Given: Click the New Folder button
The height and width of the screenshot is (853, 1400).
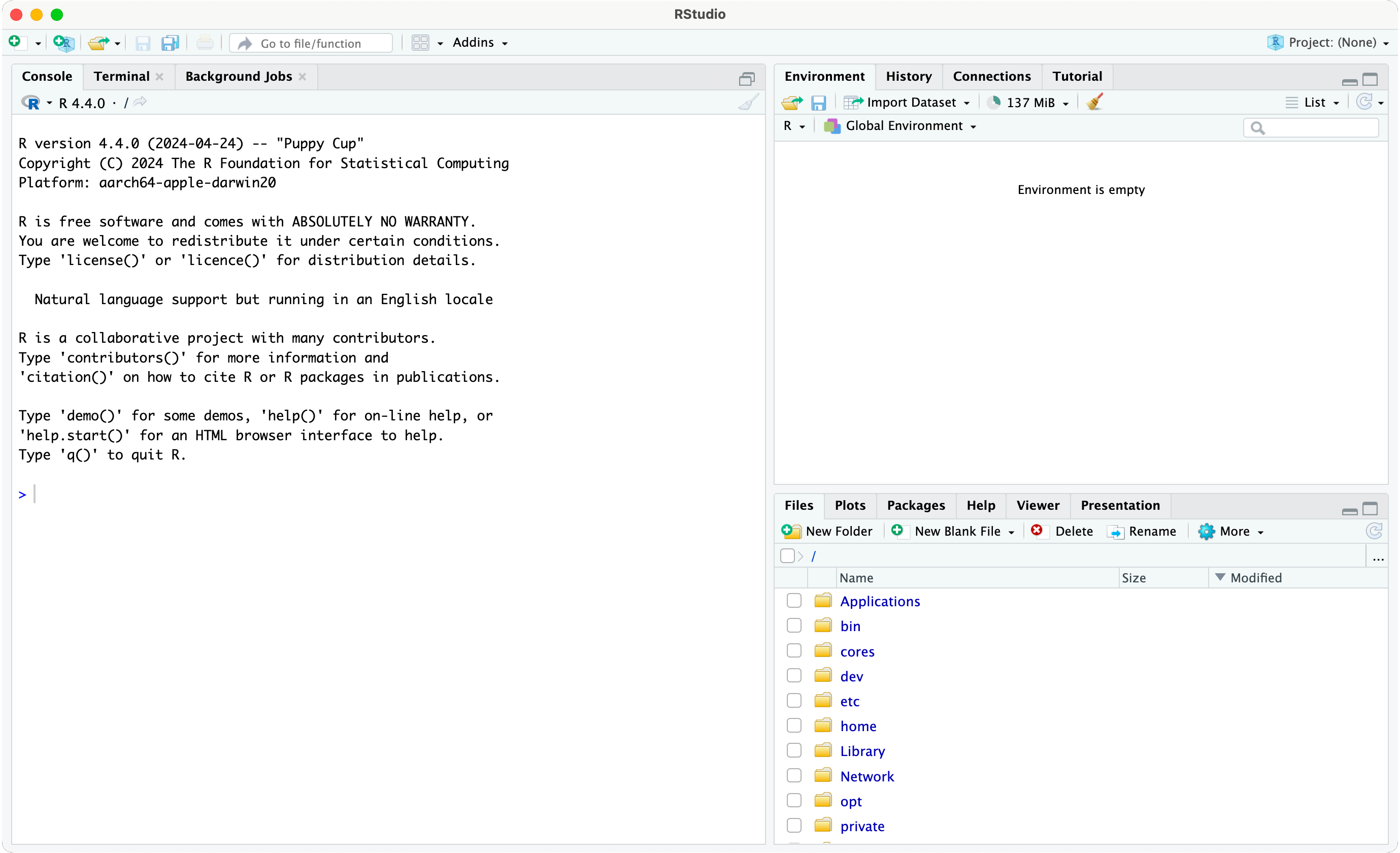Looking at the screenshot, I should coord(827,531).
